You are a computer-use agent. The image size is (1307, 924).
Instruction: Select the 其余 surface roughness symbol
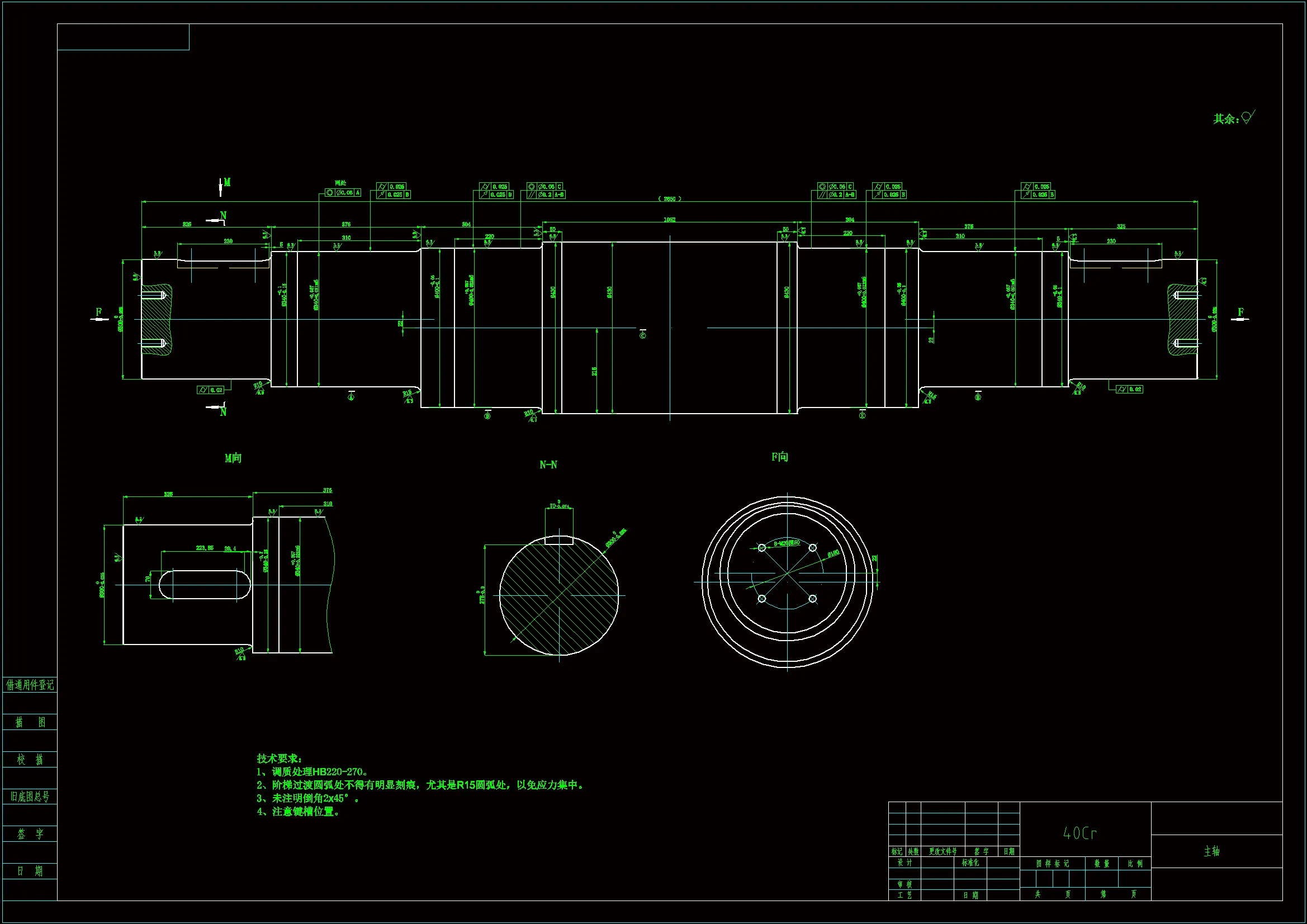pyautogui.click(x=1247, y=117)
